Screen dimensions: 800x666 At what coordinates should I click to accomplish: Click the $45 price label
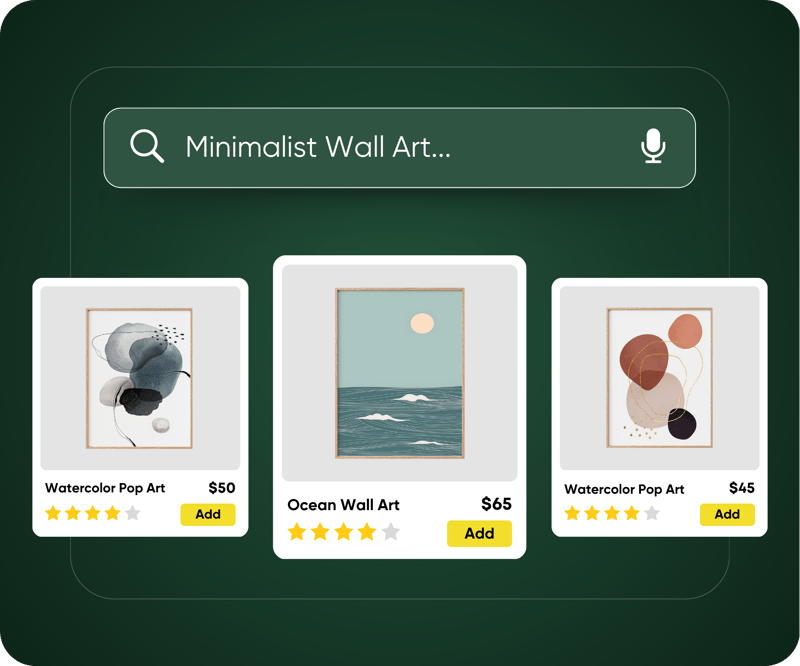[742, 488]
